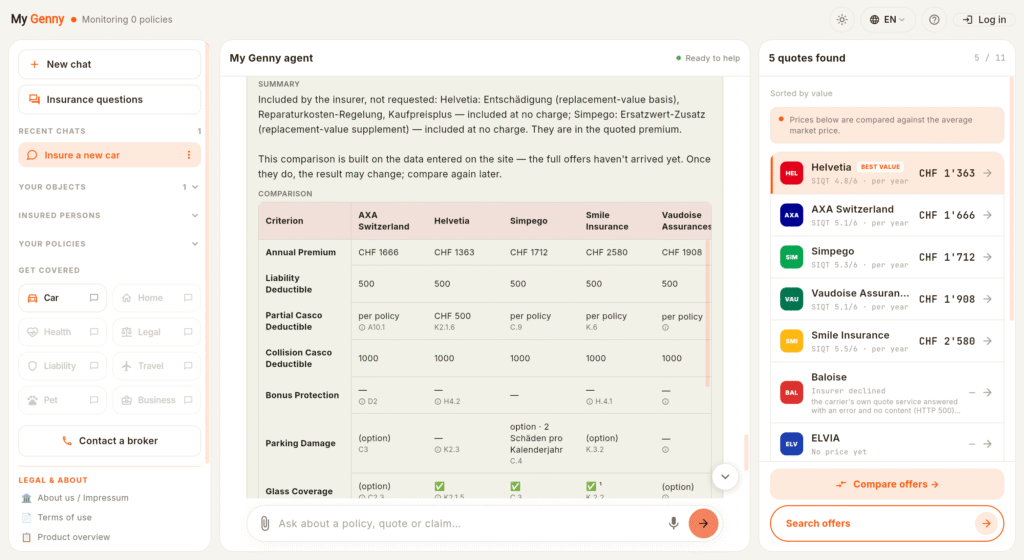The image size is (1024, 560).
Task: Open the Product overview link
Action: pos(74,537)
